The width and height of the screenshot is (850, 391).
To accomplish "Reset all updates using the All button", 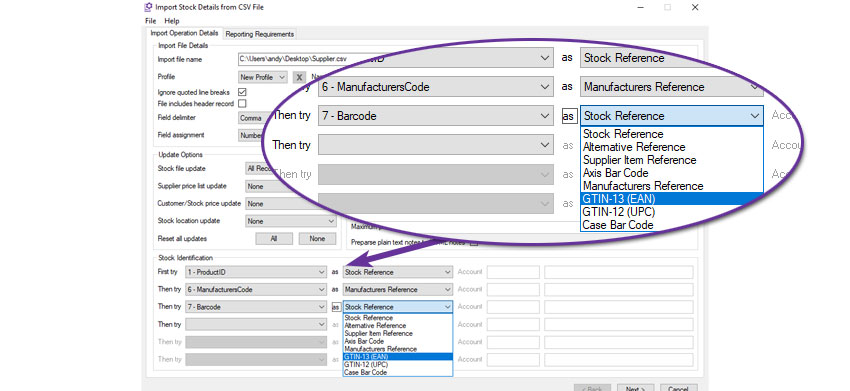I will [x=274, y=239].
